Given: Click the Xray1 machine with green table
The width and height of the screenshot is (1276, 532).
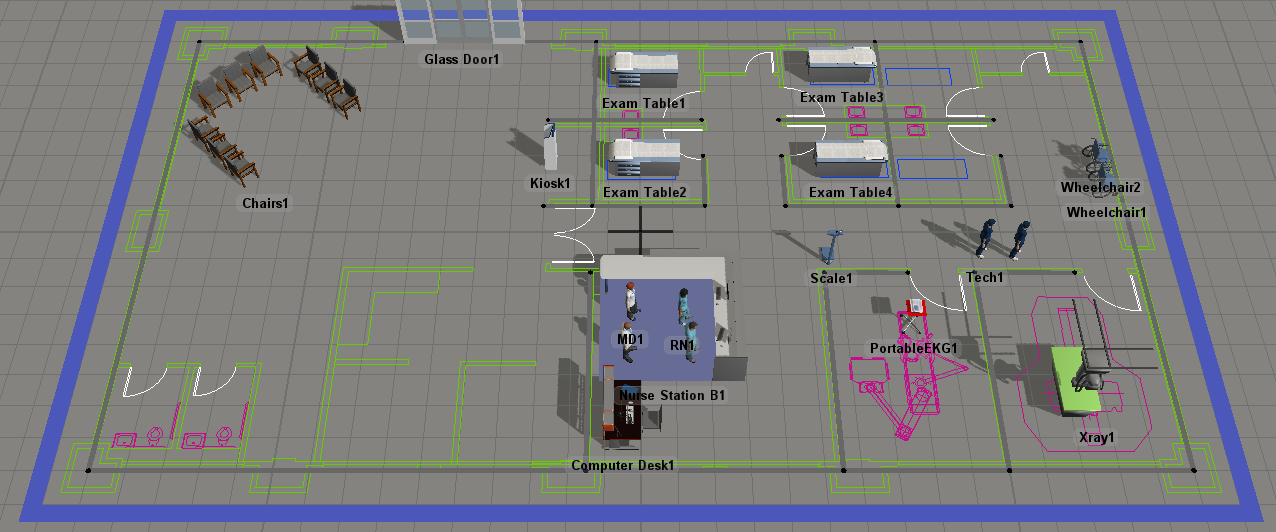Looking at the screenshot, I should 1076,378.
